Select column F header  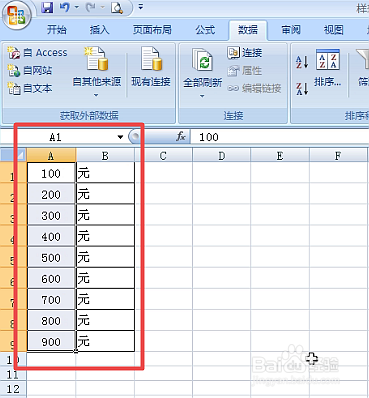[338, 156]
